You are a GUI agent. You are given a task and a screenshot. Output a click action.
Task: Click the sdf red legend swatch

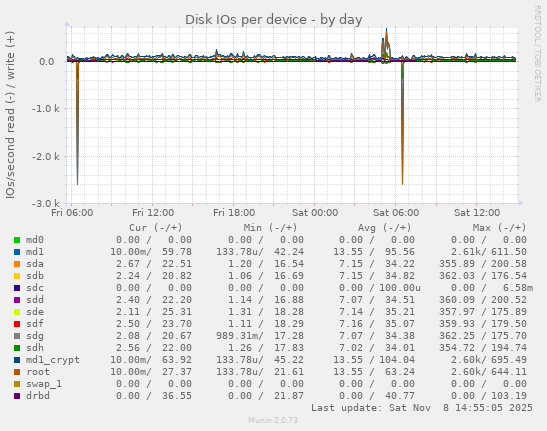(x=17, y=324)
